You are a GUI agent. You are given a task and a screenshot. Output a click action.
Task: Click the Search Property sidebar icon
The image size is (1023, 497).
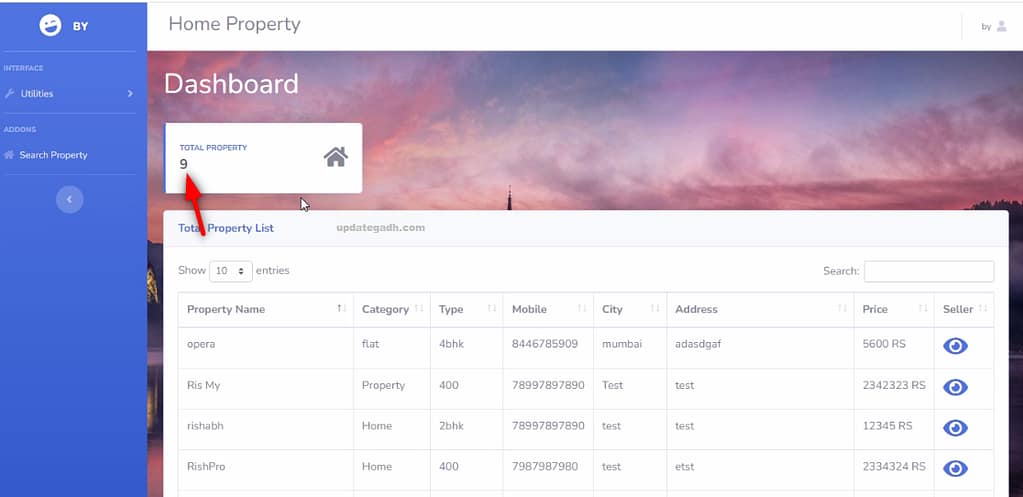click(x=10, y=155)
